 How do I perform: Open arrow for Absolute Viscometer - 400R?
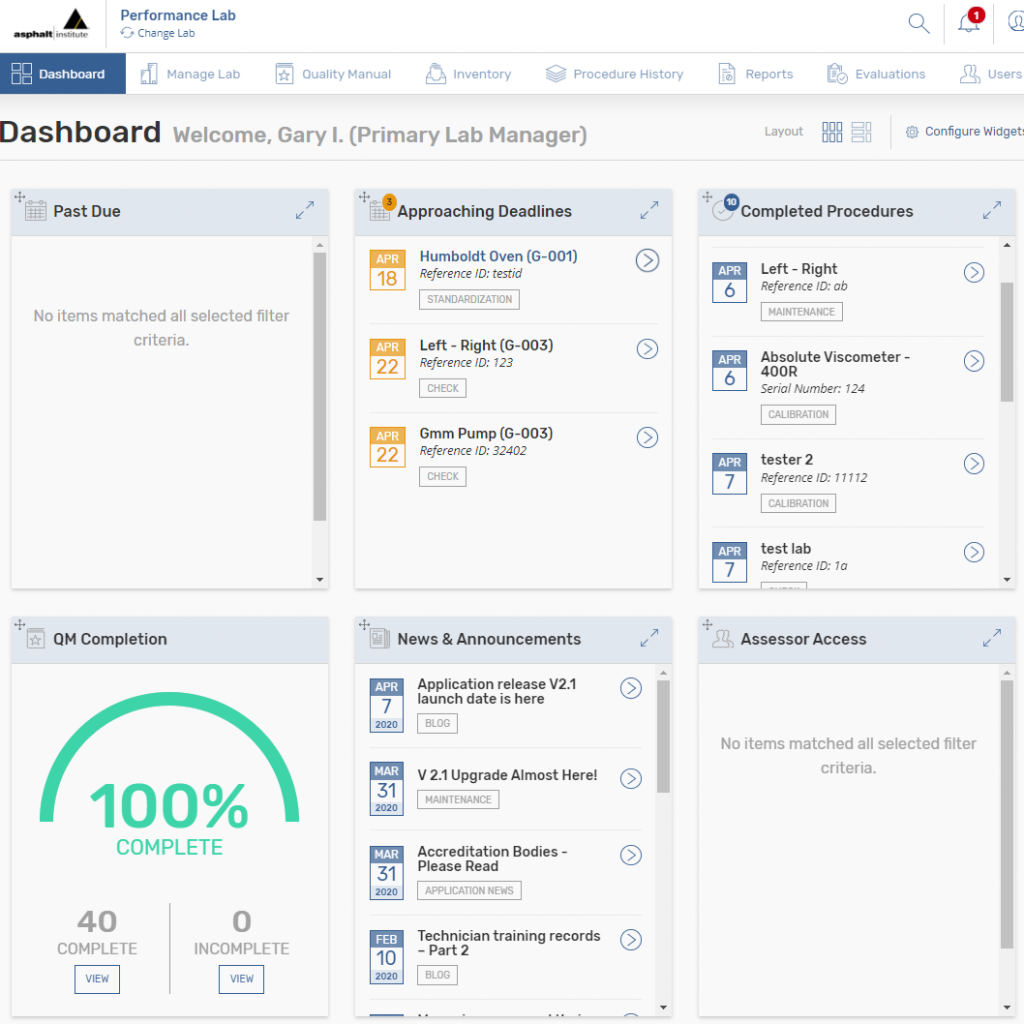(973, 361)
